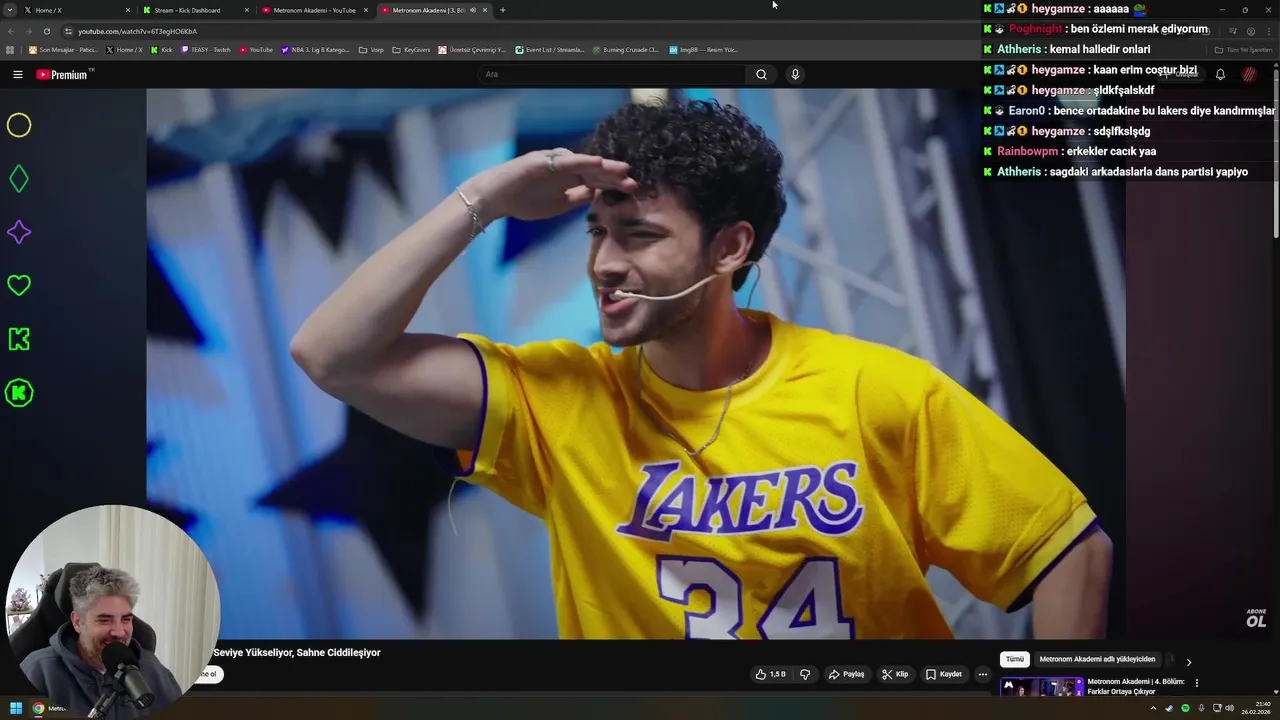View site information icon in address bar

[68, 31]
